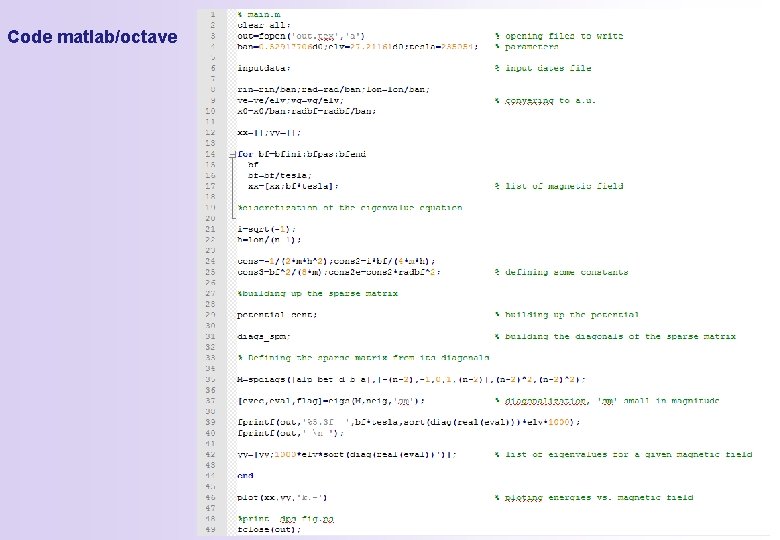Select line number 25 in the gutter
Screen dimensions: 780x540
click(210, 272)
